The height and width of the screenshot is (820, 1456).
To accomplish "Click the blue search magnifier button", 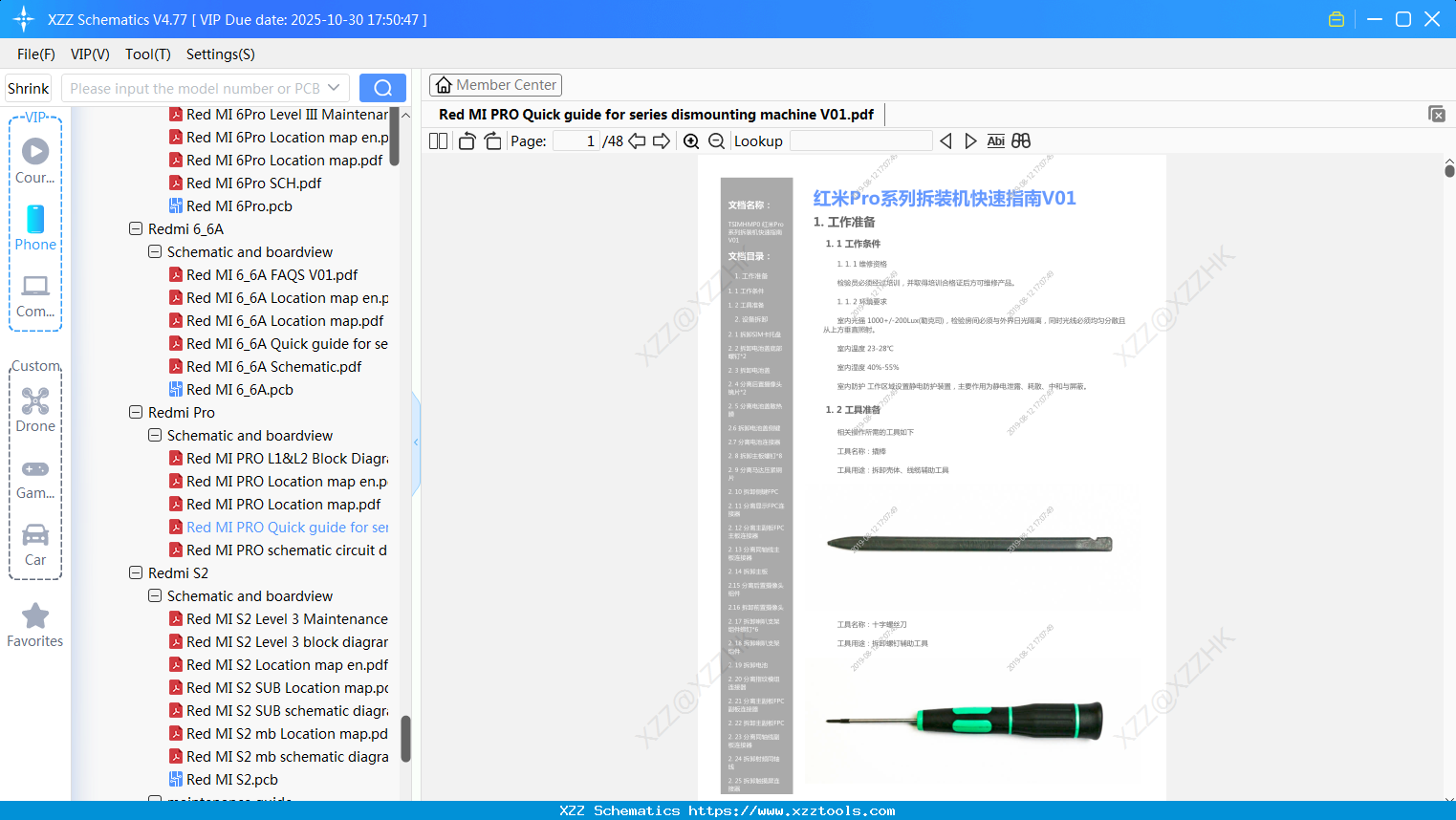I will (x=382, y=88).
